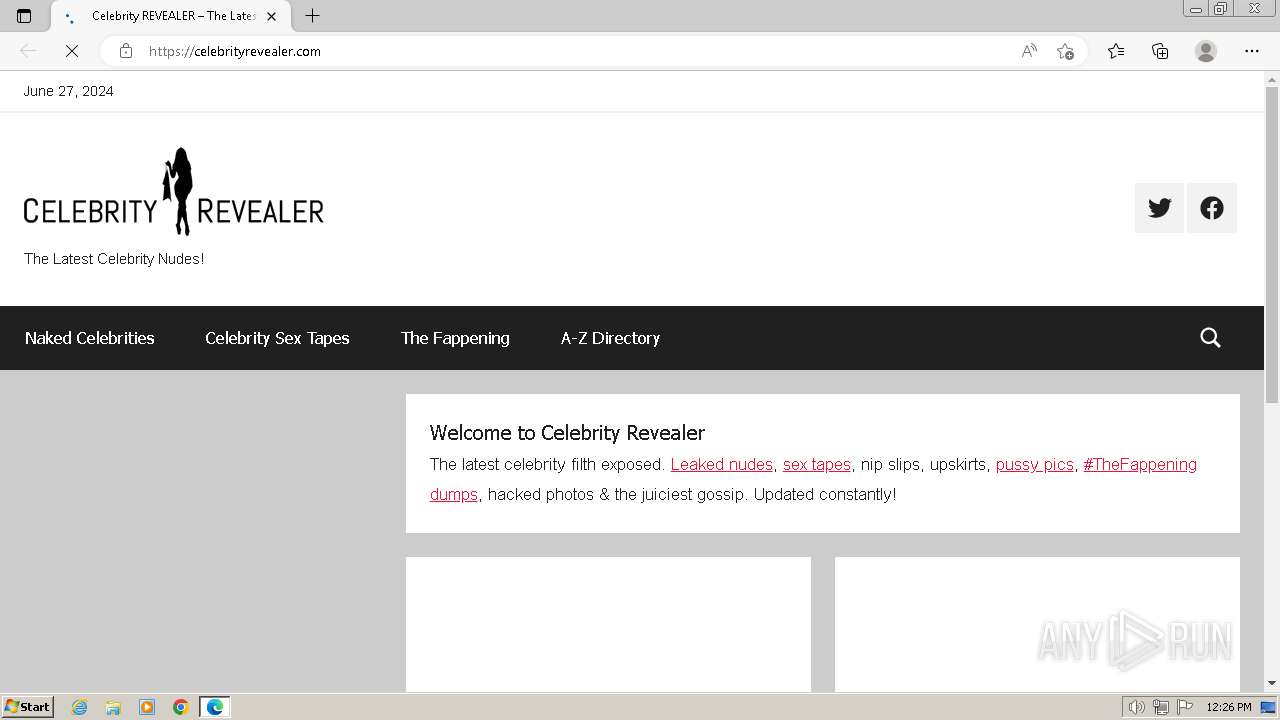Click the back navigation arrow
Viewport: 1280px width, 720px height.
28,51
